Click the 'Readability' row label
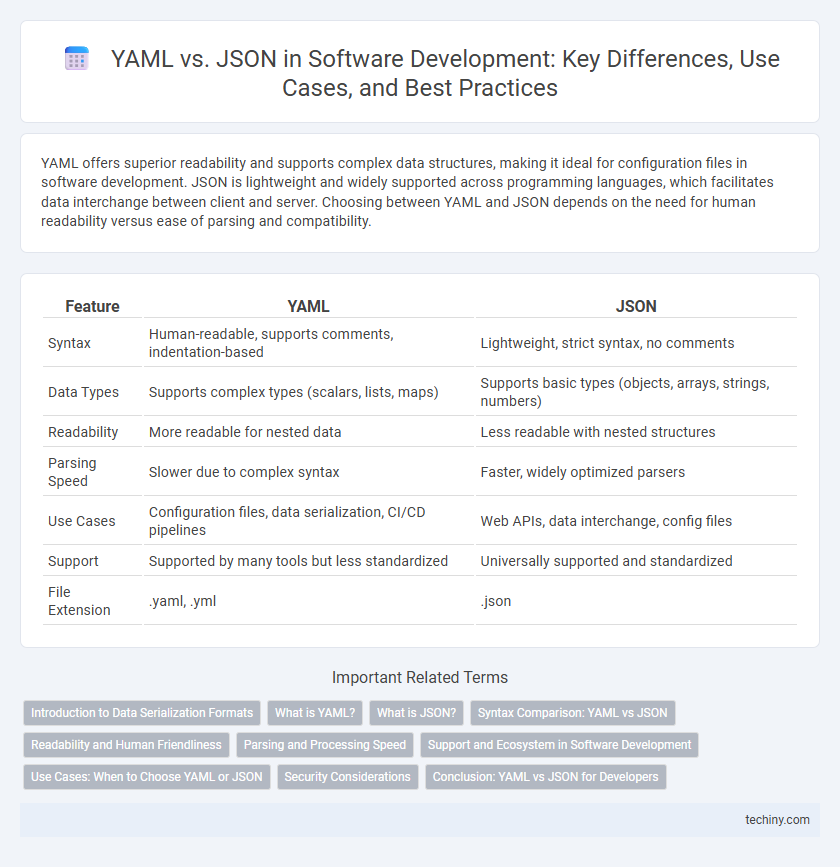The height and width of the screenshot is (867, 840). click(x=83, y=432)
